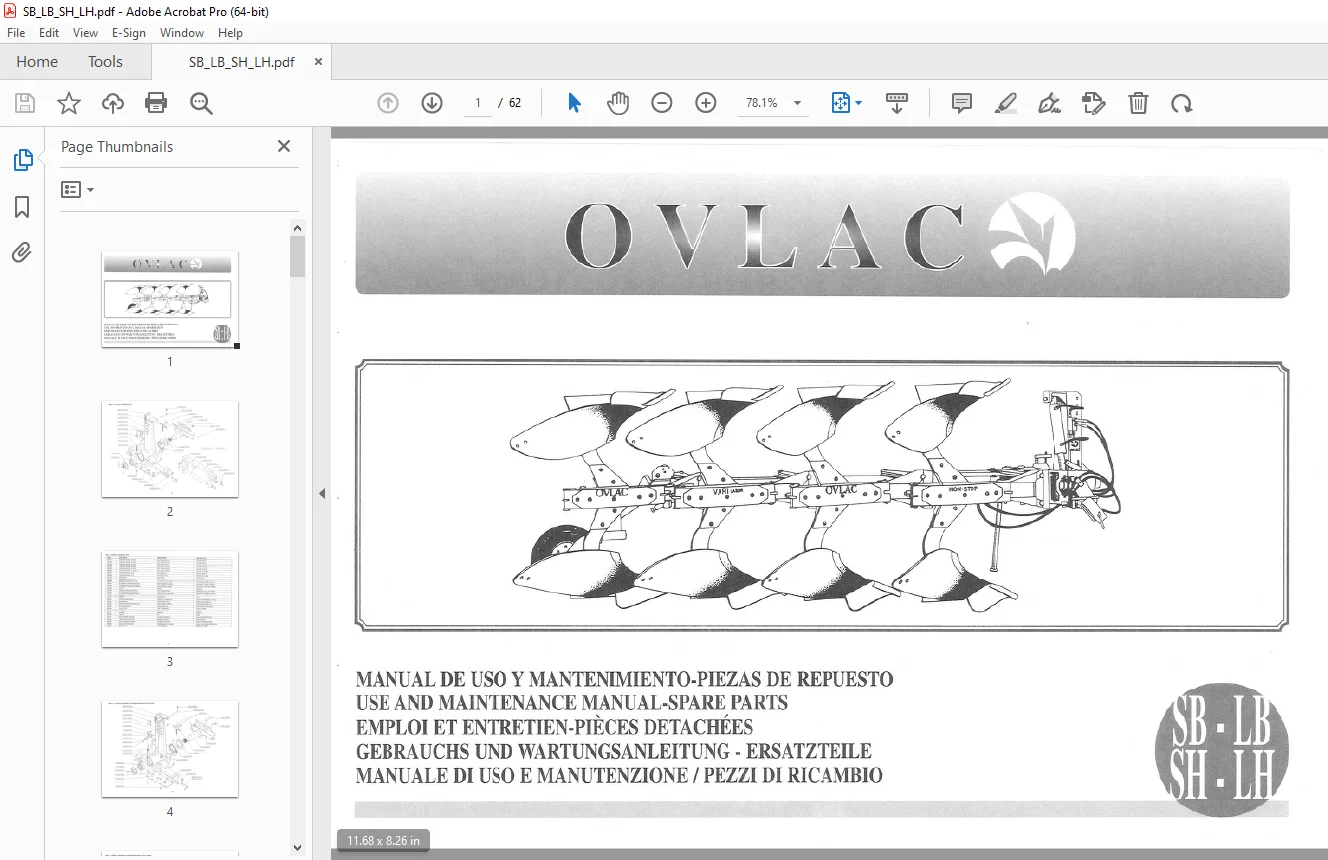Screen dimensions: 1328x860
Task: Choose the selection arrow tool
Action: (x=574, y=103)
